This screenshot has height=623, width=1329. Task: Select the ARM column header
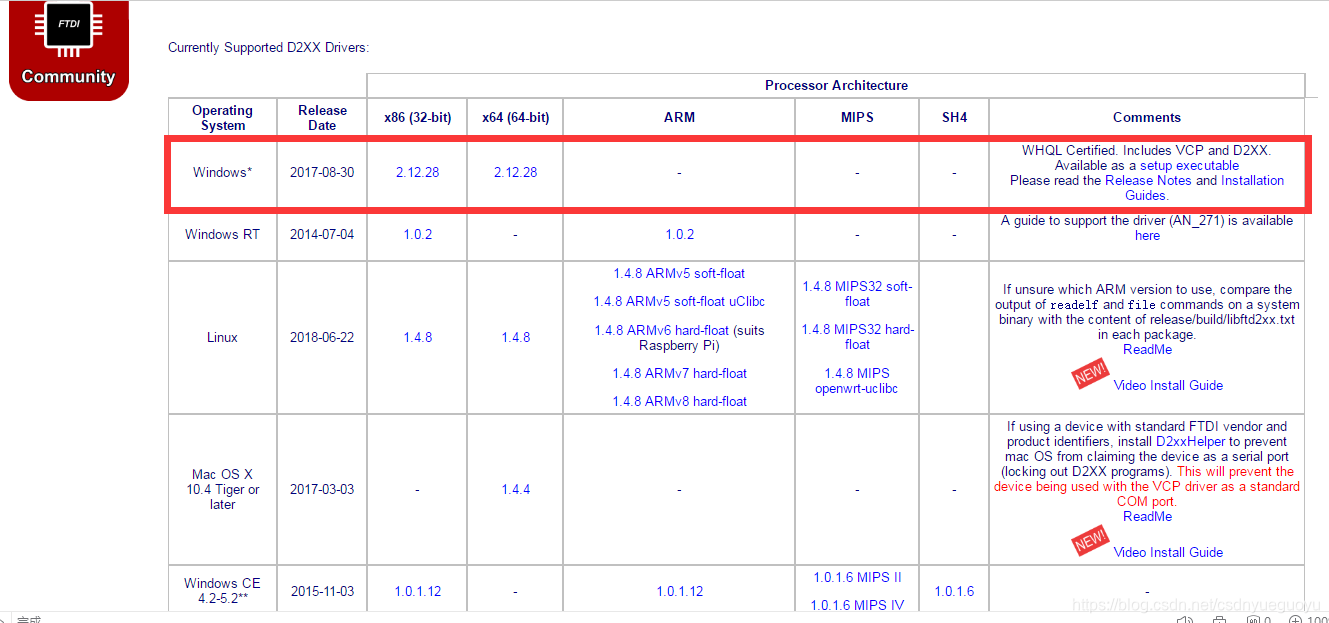pyautogui.click(x=679, y=117)
